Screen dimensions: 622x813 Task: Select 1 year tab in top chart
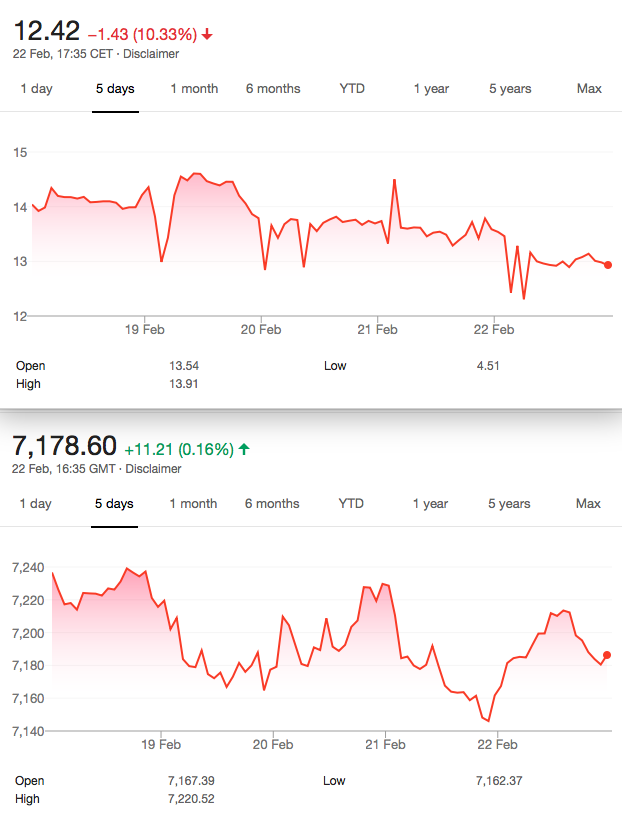click(x=431, y=89)
